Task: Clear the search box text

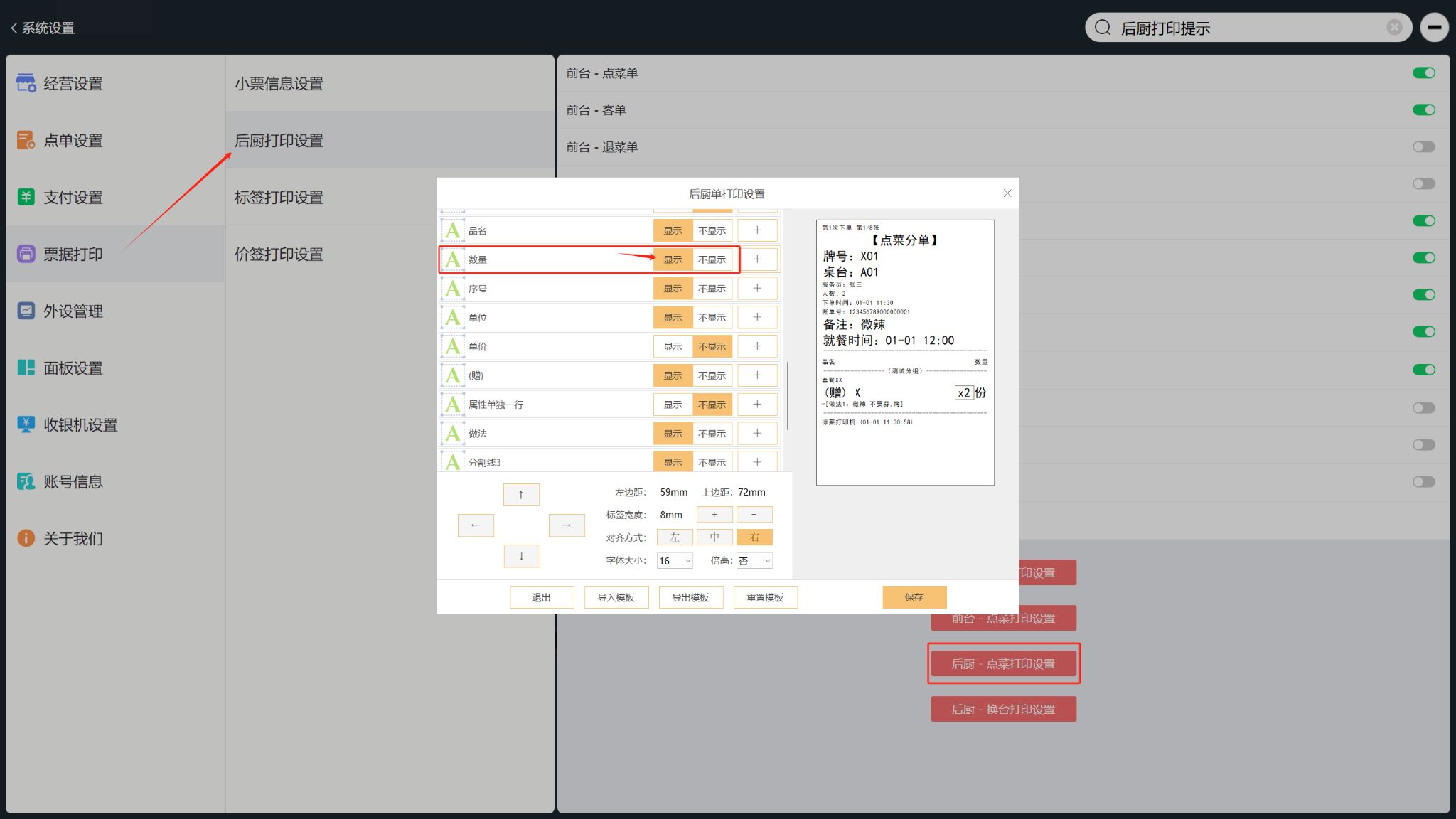Action: coord(1394,27)
